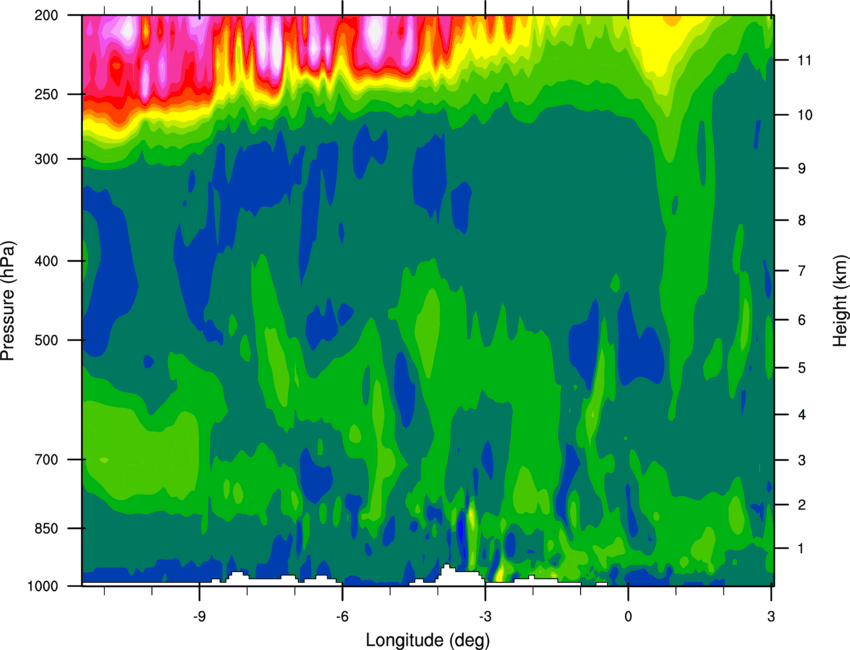Click the 200 pressure axis label
Screen dimensions: 850x650
(46, 15)
